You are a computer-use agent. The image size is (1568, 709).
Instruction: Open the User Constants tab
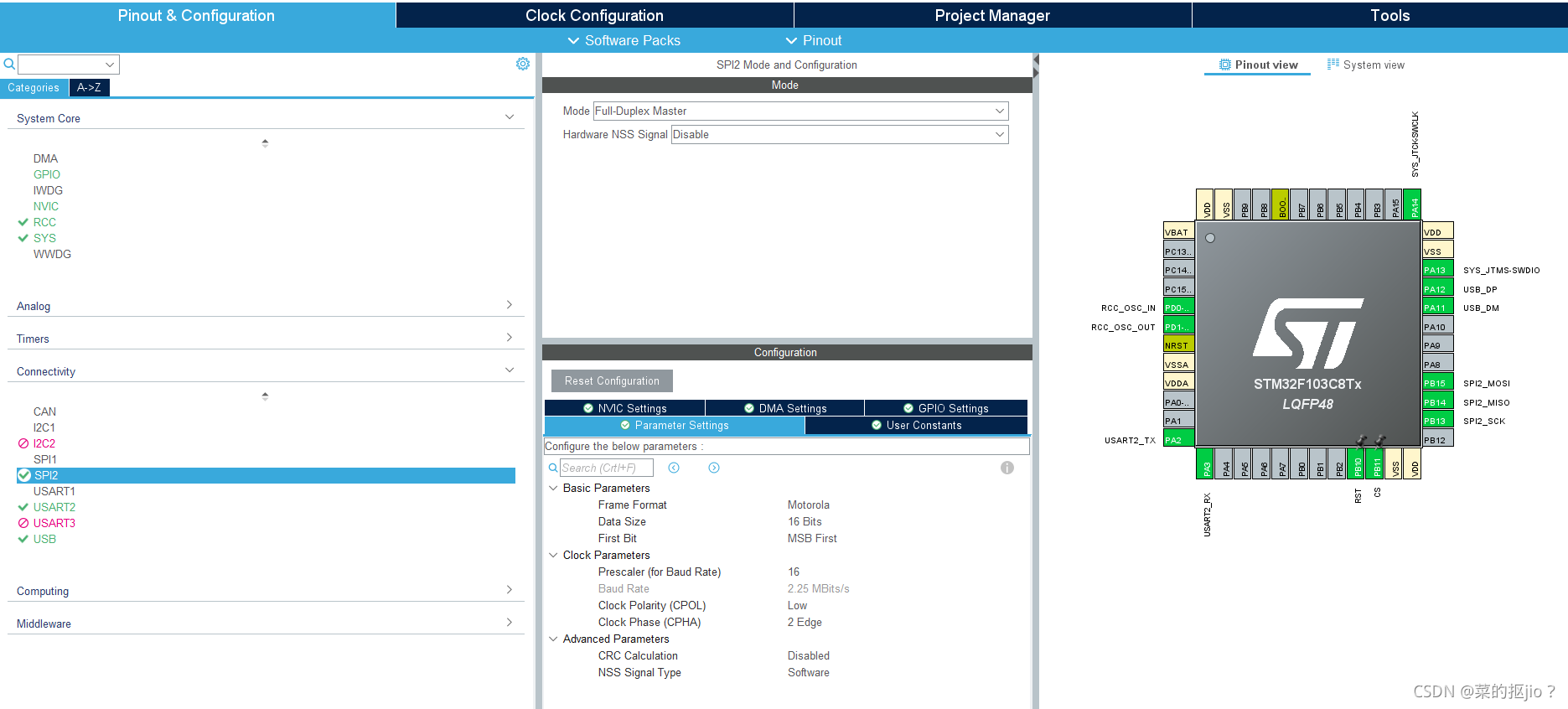point(916,425)
